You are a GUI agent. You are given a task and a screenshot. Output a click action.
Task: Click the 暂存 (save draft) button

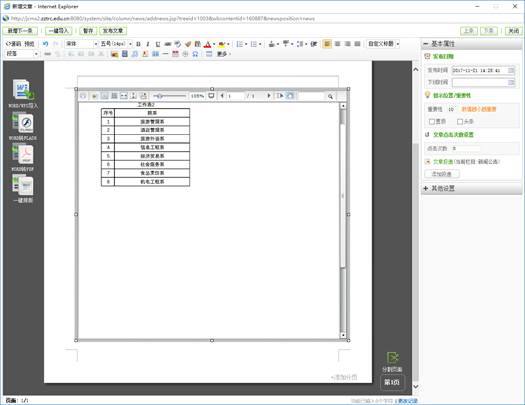point(88,31)
